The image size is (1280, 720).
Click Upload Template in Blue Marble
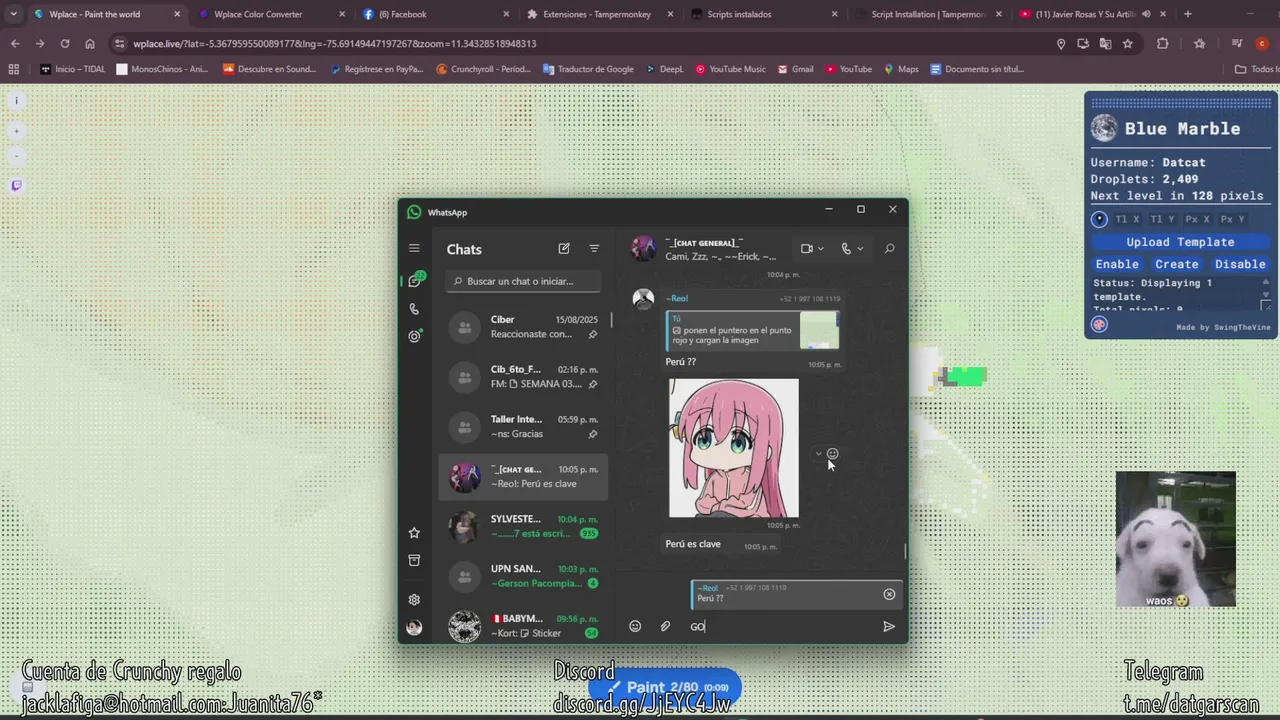1180,242
